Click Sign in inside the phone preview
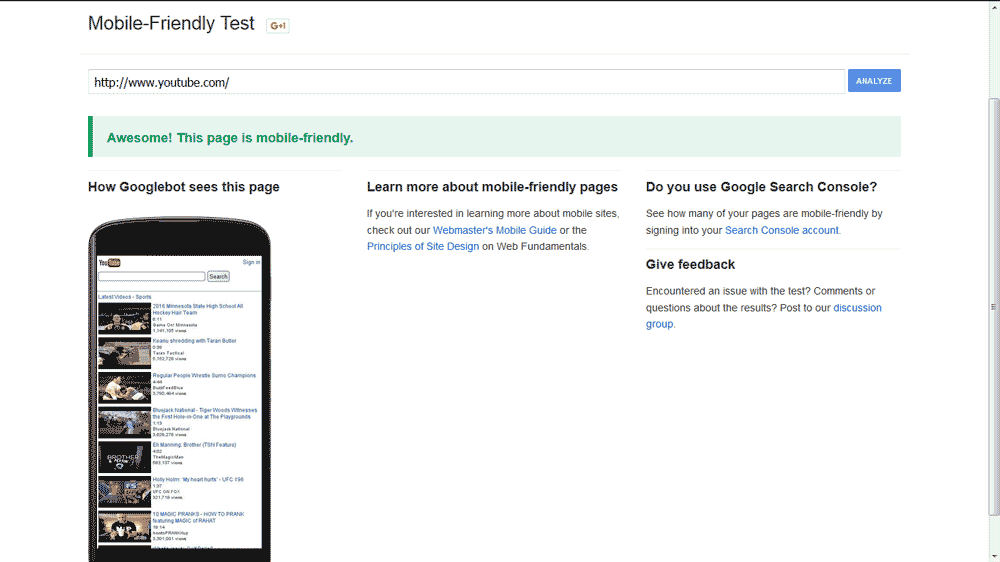 point(251,262)
